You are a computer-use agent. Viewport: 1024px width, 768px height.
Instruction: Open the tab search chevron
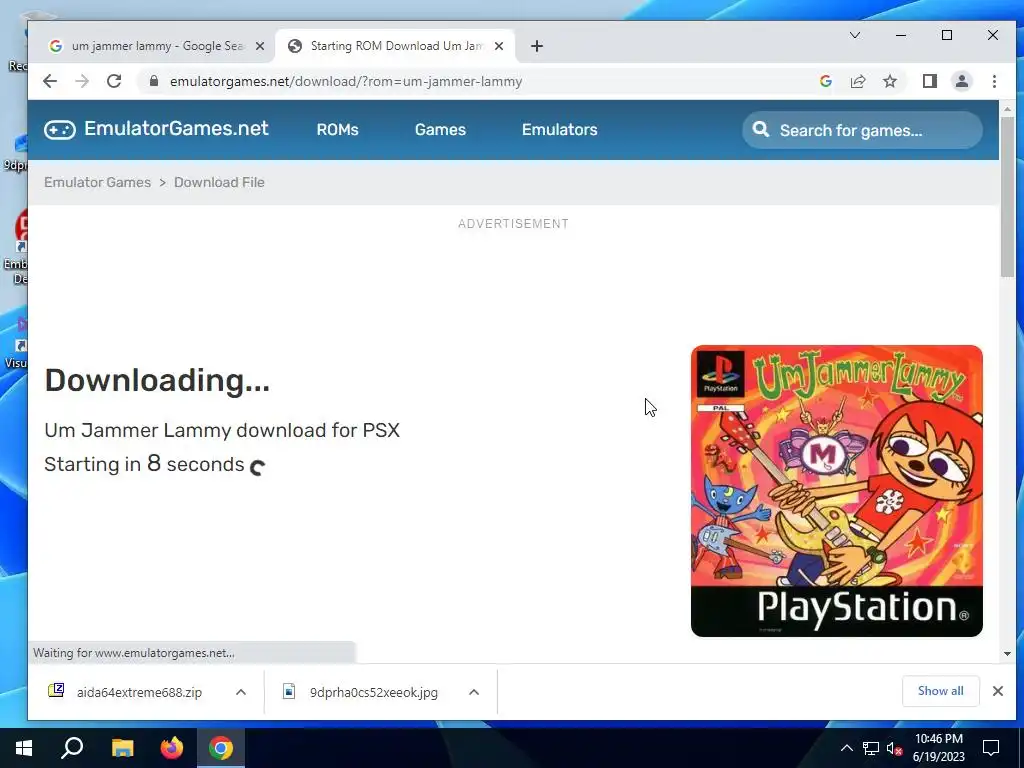pos(854,35)
